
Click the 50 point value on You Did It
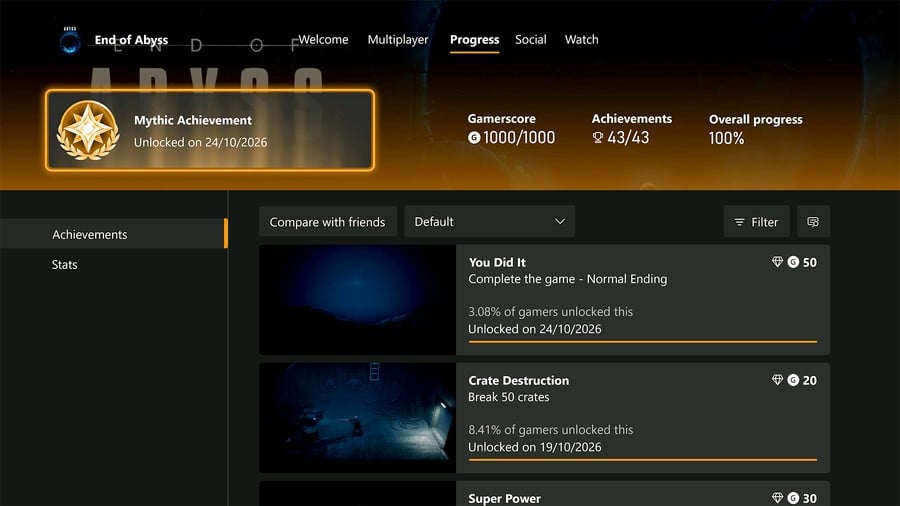[809, 262]
